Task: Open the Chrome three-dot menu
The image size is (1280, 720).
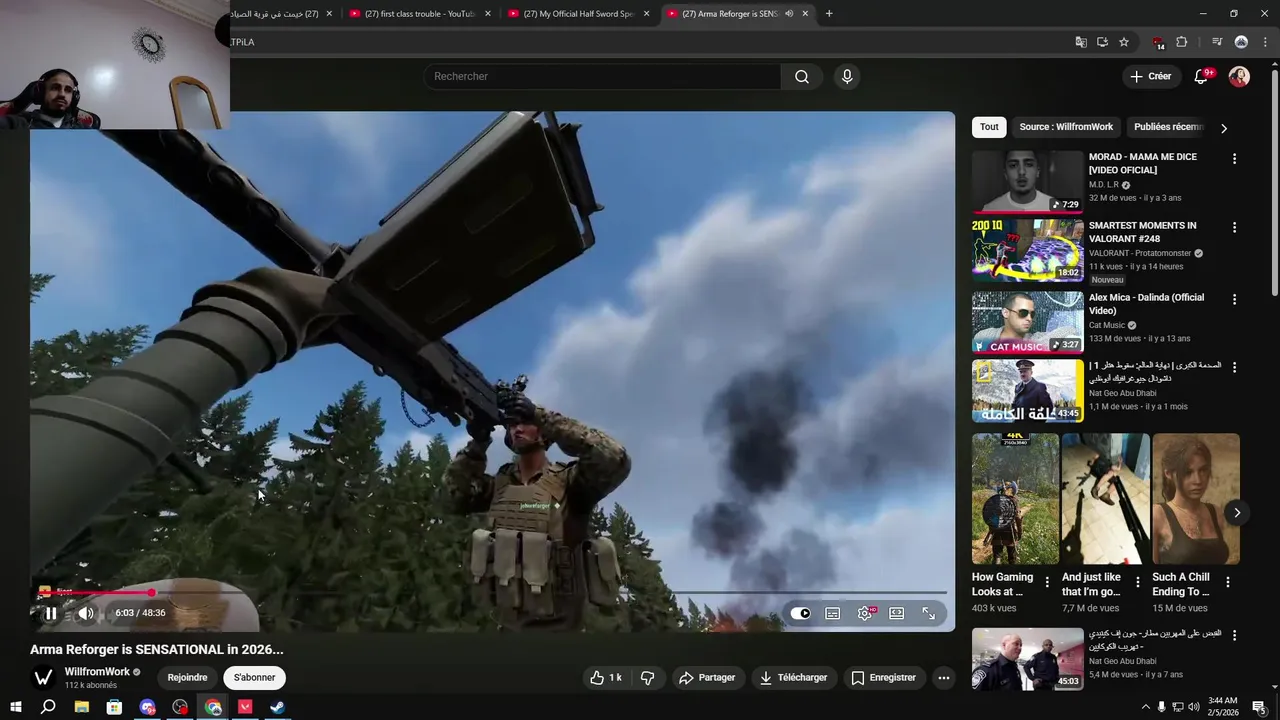Action: pos(1263,42)
